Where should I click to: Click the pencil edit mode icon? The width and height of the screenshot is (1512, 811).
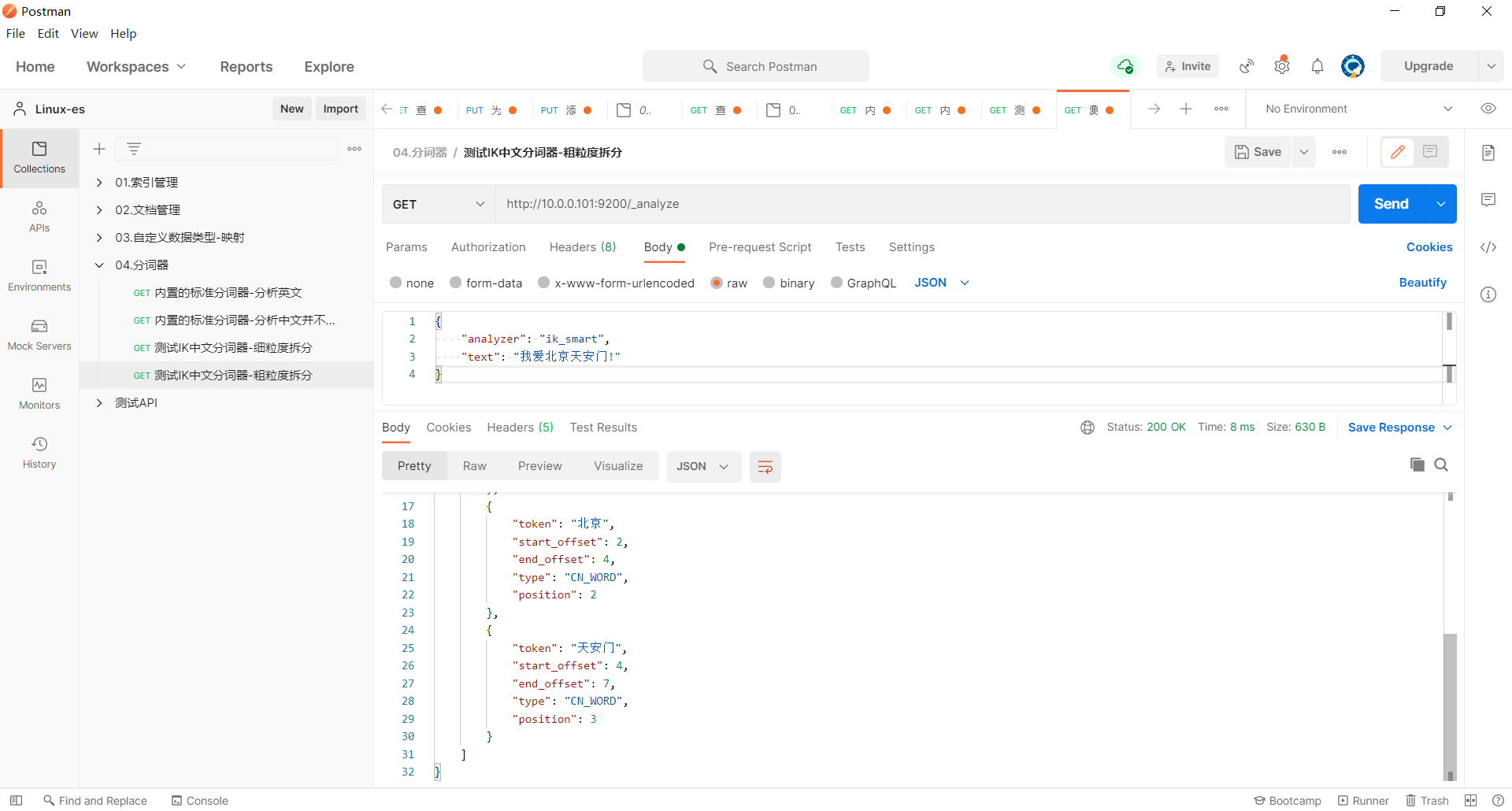1399,152
